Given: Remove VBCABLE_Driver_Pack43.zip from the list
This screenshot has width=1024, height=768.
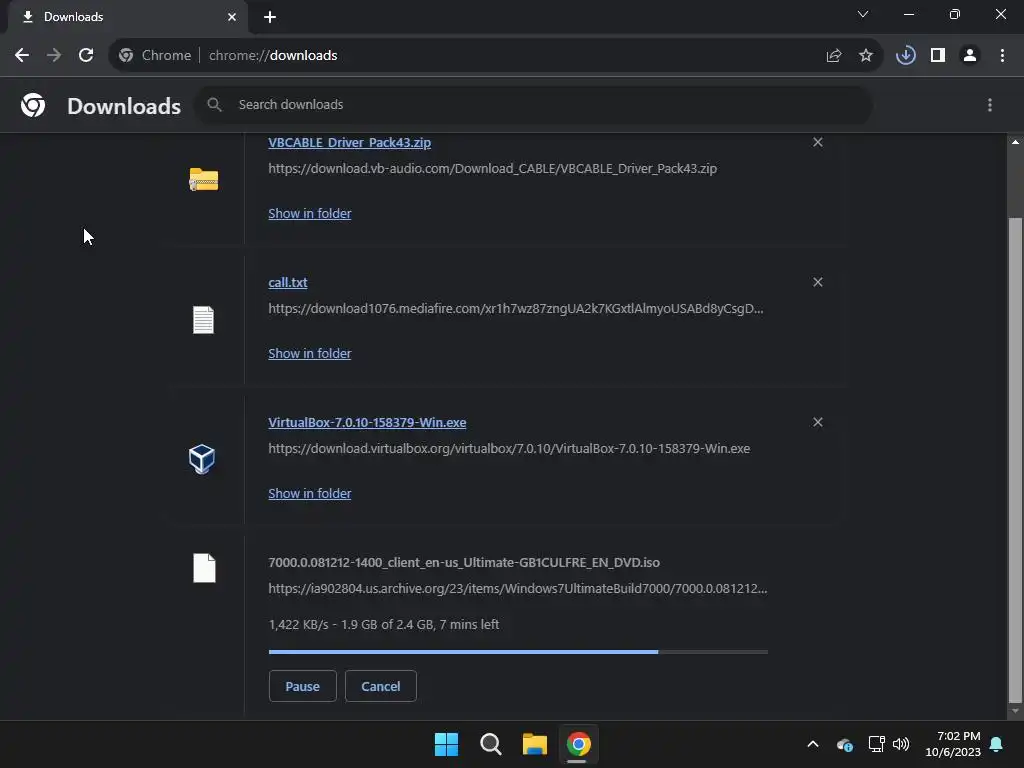Looking at the screenshot, I should click(x=817, y=142).
